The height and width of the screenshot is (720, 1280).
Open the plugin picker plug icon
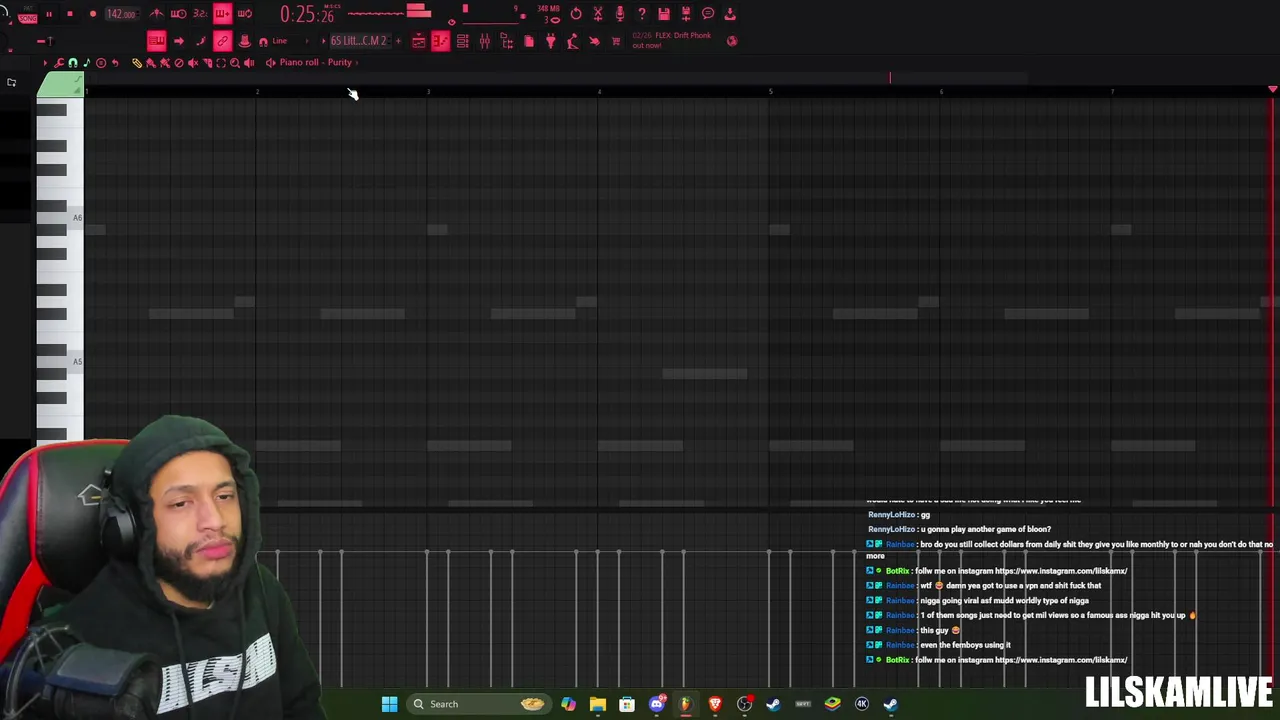point(550,41)
